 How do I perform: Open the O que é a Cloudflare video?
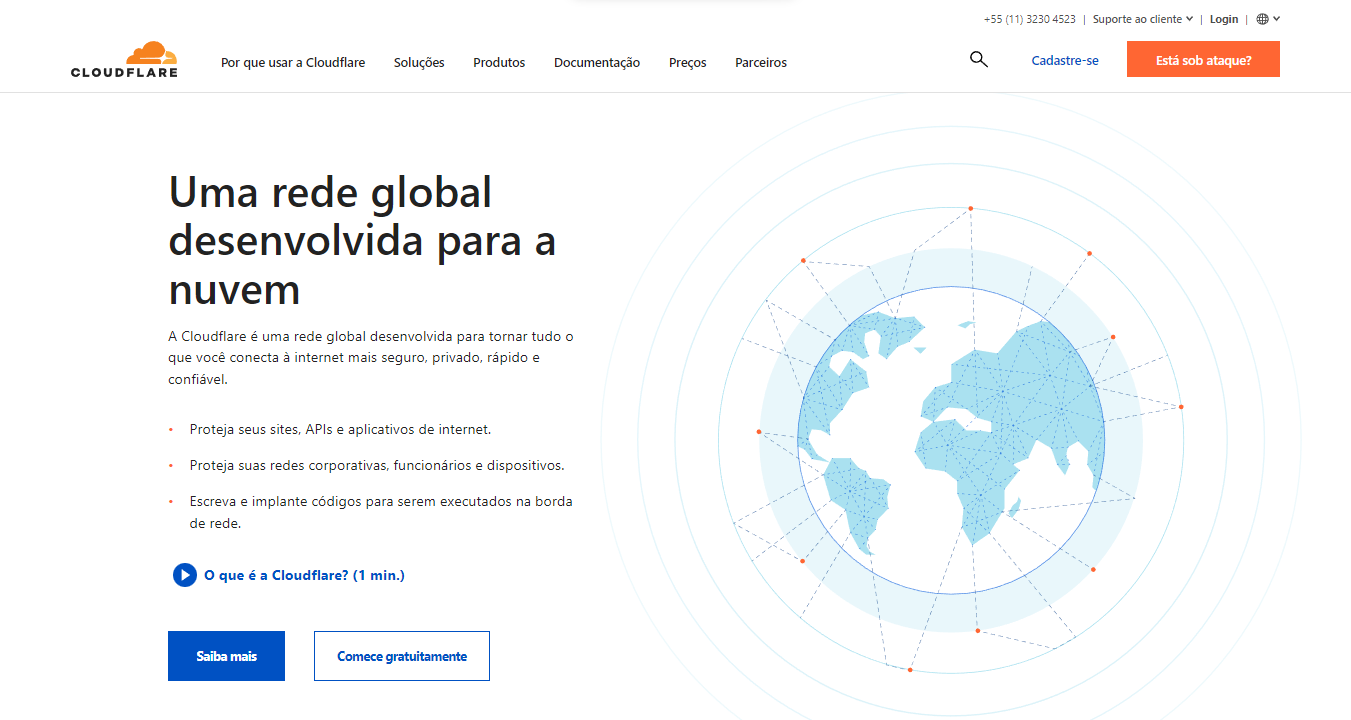(x=288, y=575)
